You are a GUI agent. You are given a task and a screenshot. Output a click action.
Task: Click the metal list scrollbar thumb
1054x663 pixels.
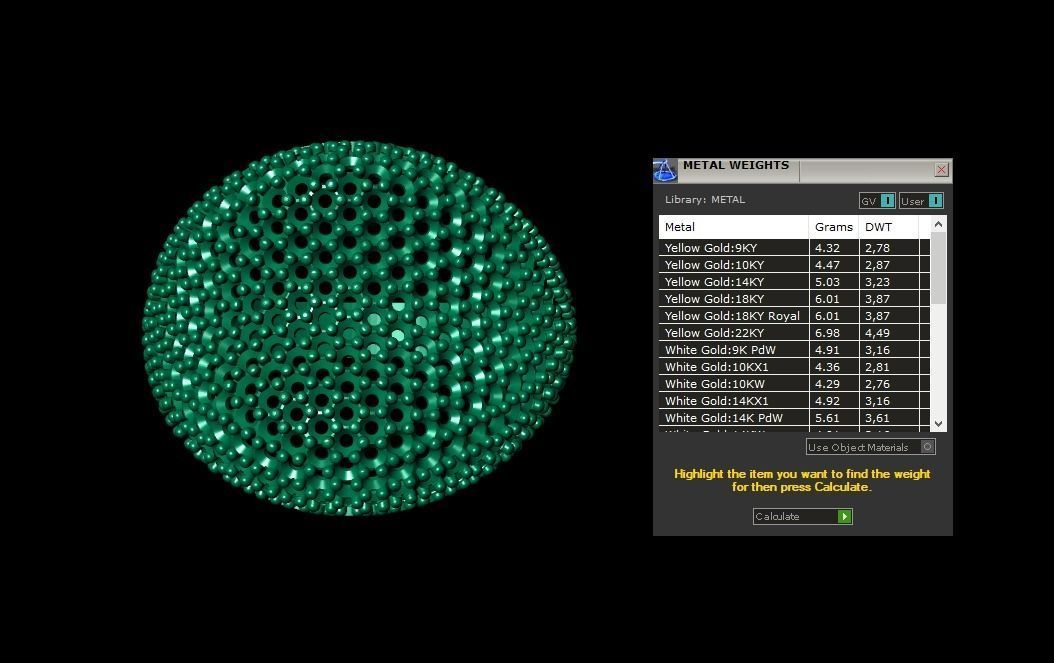(x=938, y=268)
